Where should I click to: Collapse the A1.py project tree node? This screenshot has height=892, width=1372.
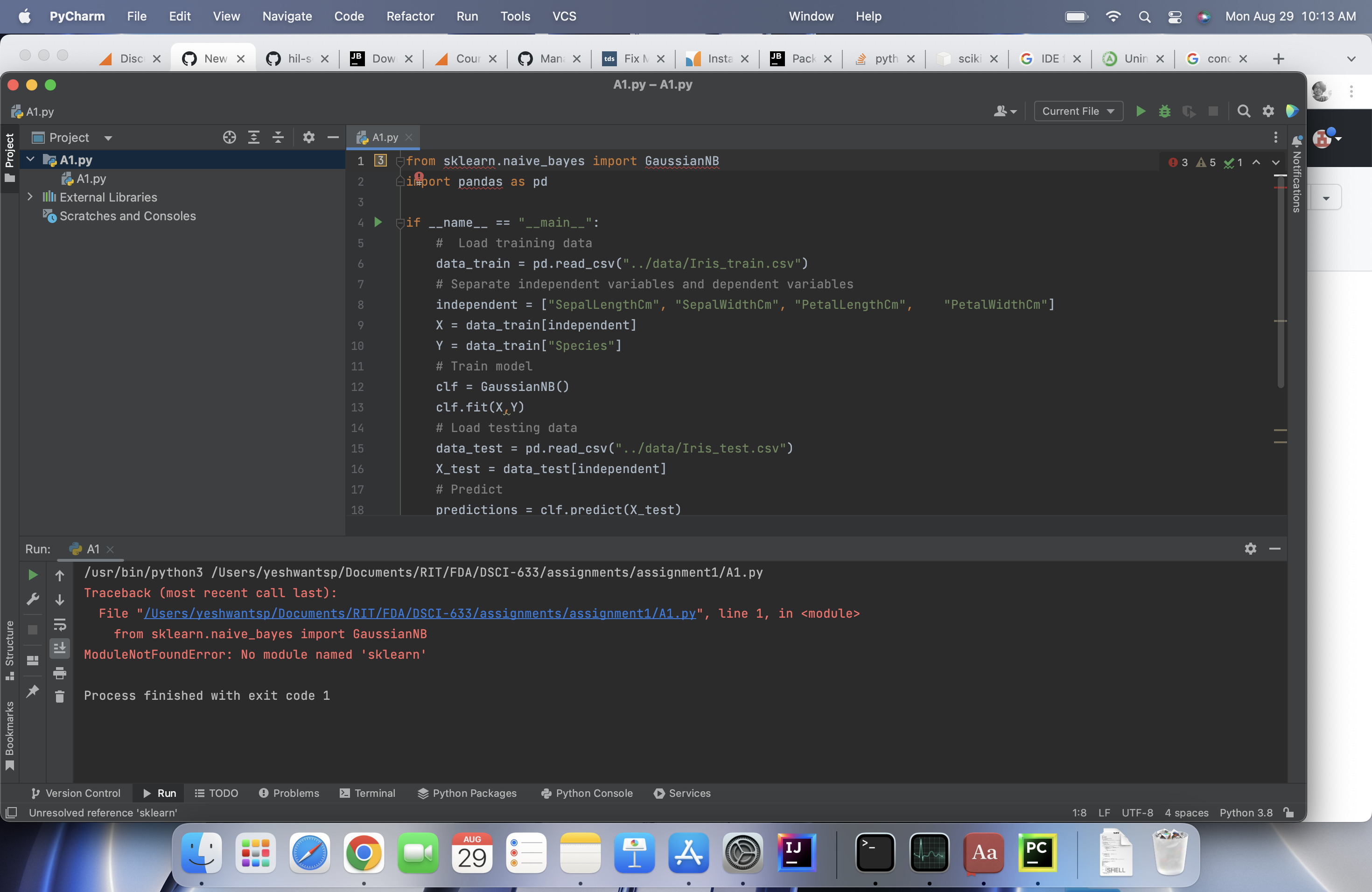point(30,160)
